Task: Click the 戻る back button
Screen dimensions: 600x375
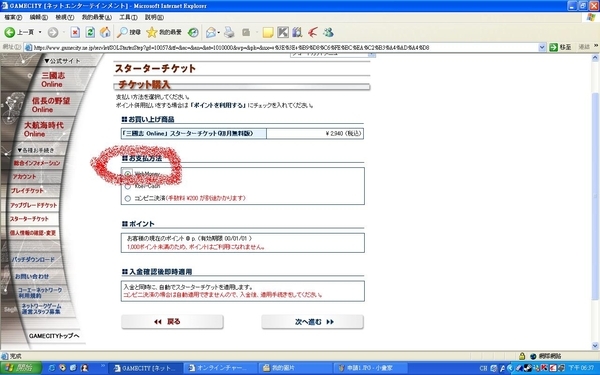Action: tap(172, 322)
